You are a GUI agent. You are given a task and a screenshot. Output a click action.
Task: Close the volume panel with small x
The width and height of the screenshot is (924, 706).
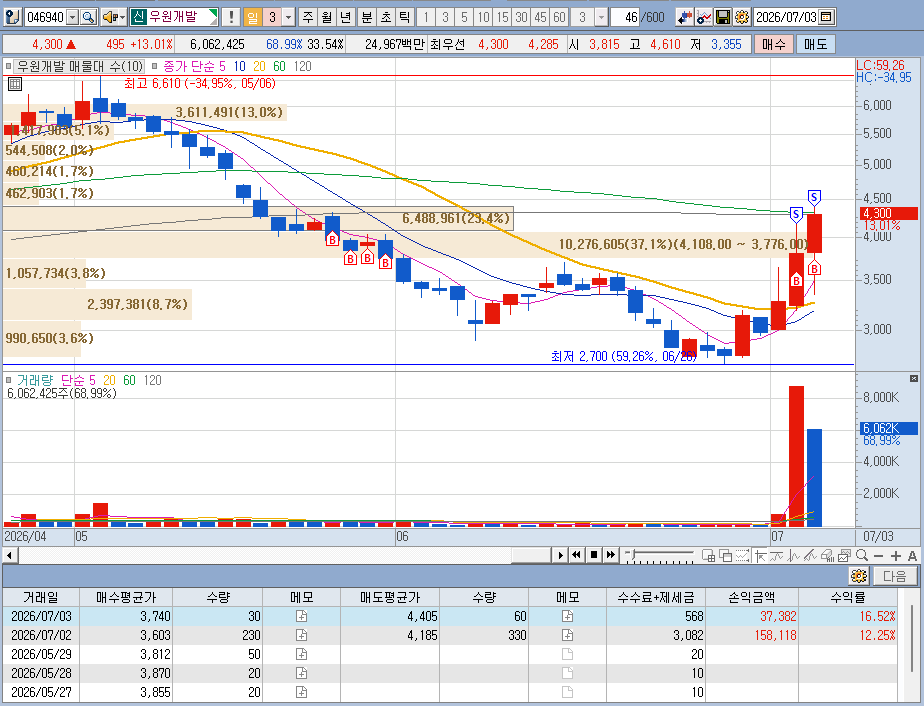(913, 378)
